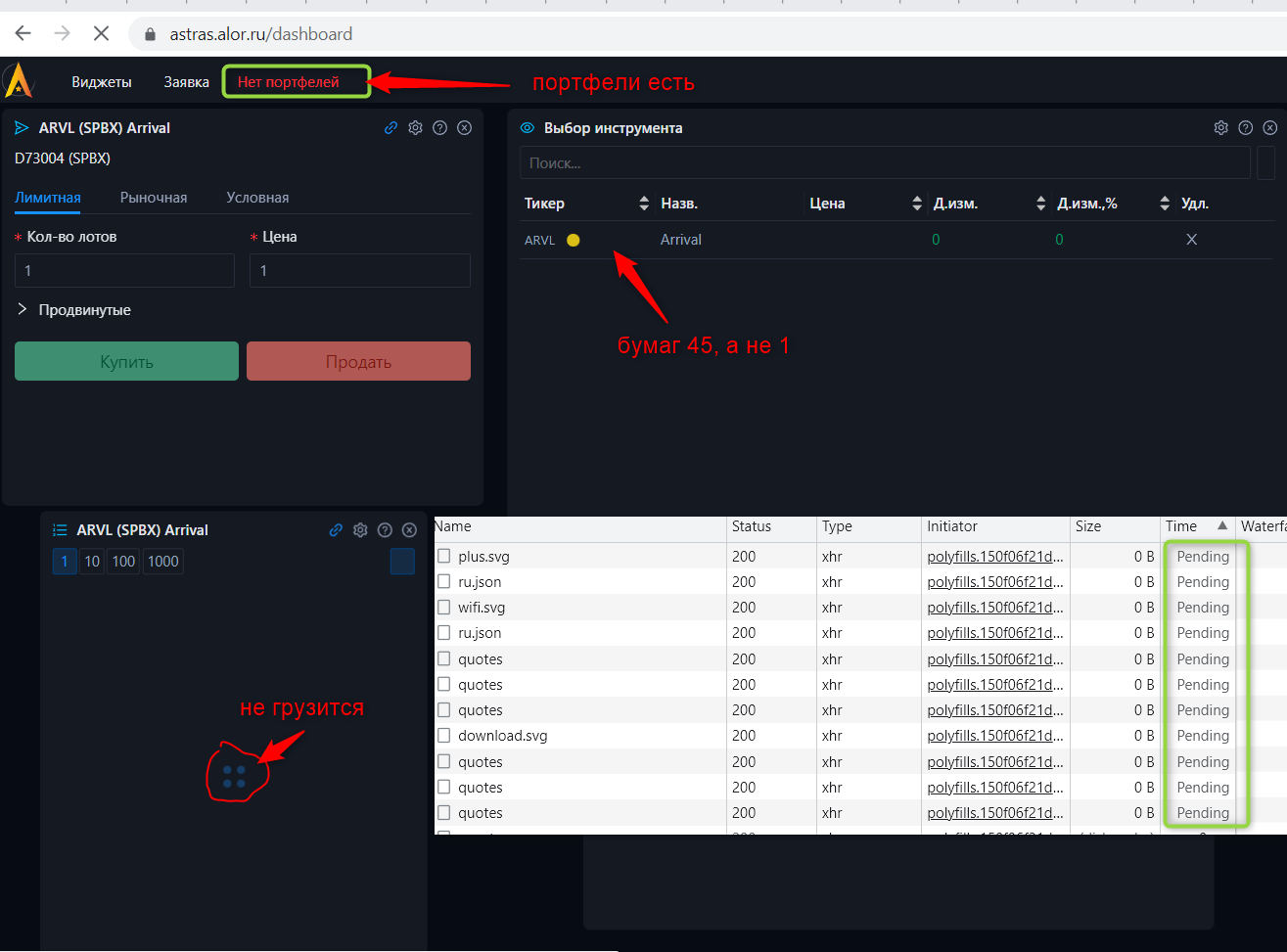Open the Заявка menu
Viewport: 1287px width, 952px height.
[187, 82]
